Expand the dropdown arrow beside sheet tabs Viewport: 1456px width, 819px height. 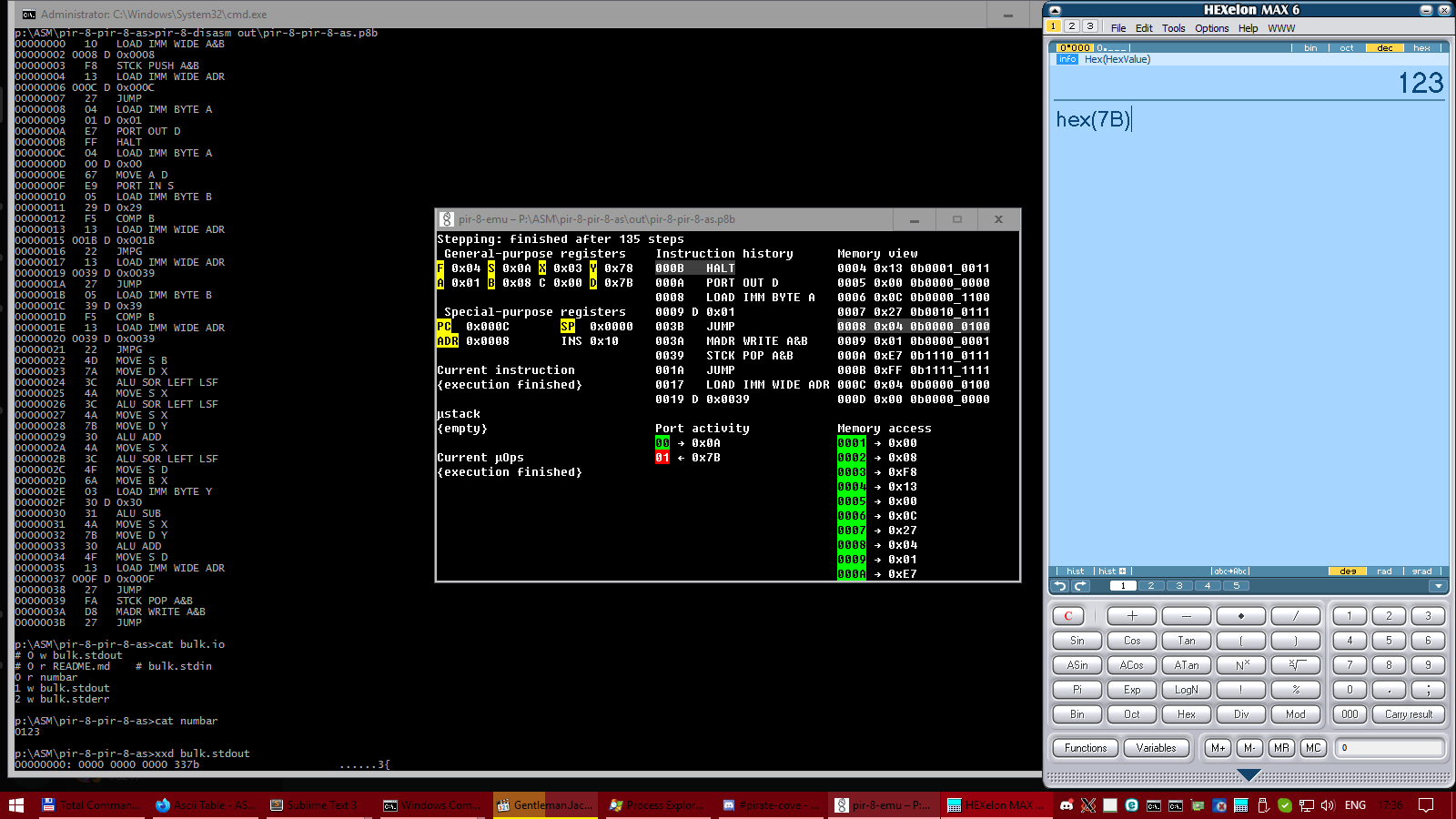click(x=1438, y=586)
